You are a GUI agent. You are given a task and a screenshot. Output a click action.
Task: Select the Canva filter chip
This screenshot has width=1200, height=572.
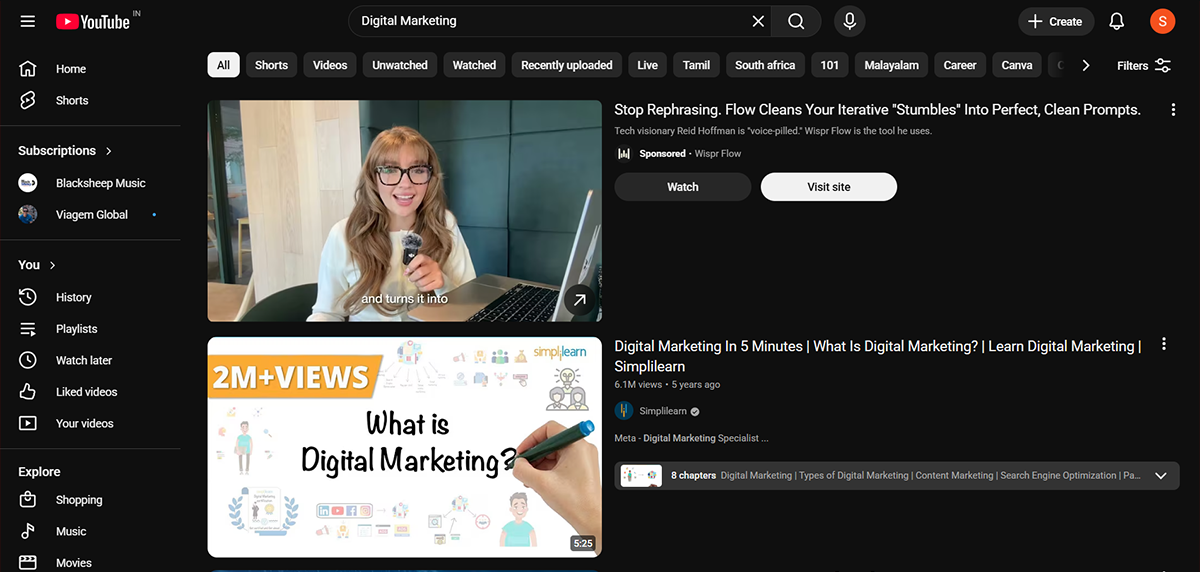tap(1017, 65)
